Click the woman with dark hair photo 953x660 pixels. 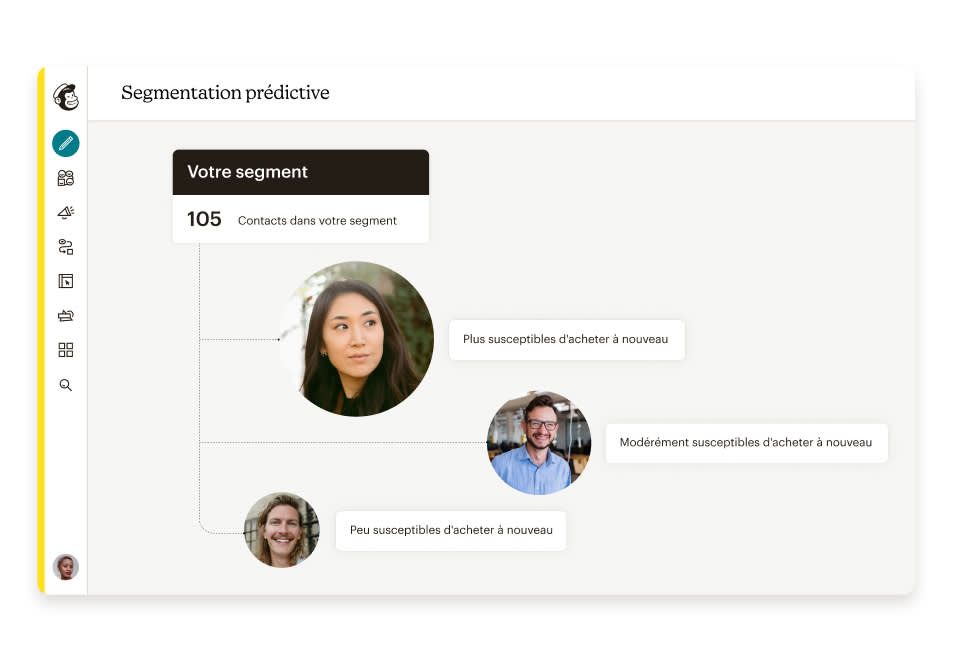pyautogui.click(x=357, y=339)
